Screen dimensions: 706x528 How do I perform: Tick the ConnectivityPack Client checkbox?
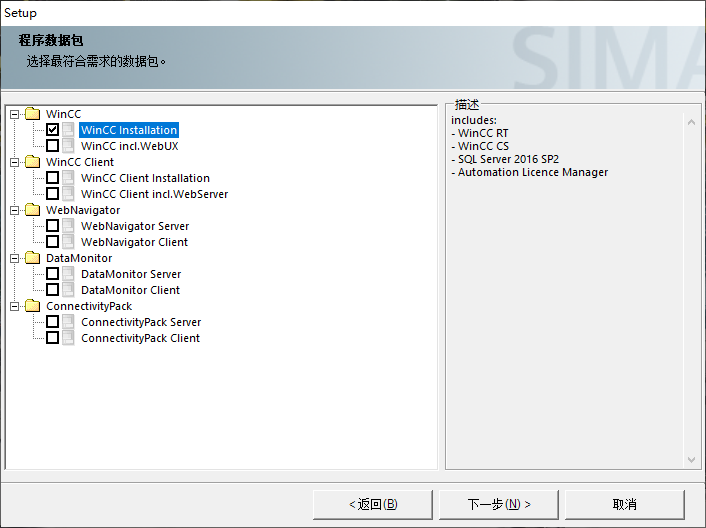click(52, 338)
